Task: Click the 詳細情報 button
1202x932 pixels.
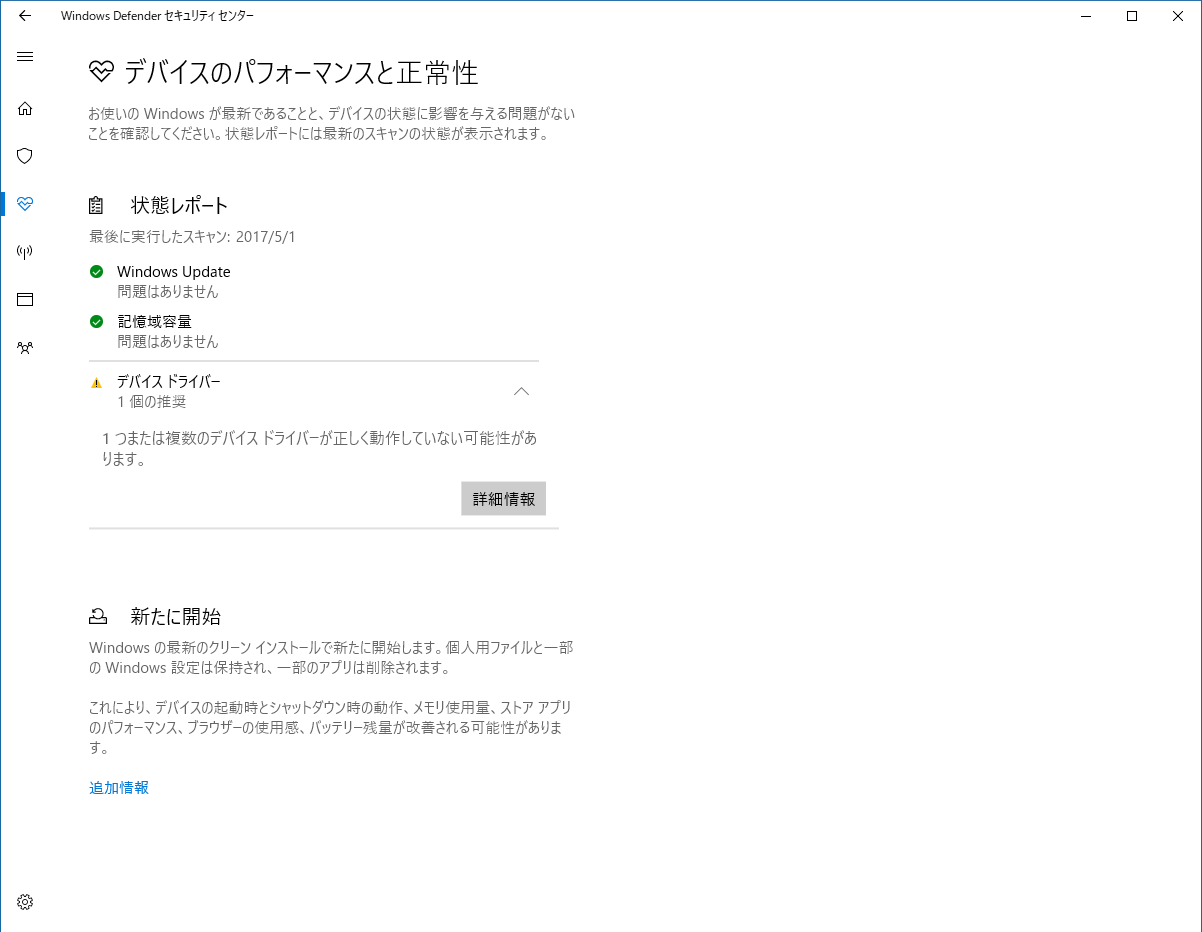Action: 504,499
